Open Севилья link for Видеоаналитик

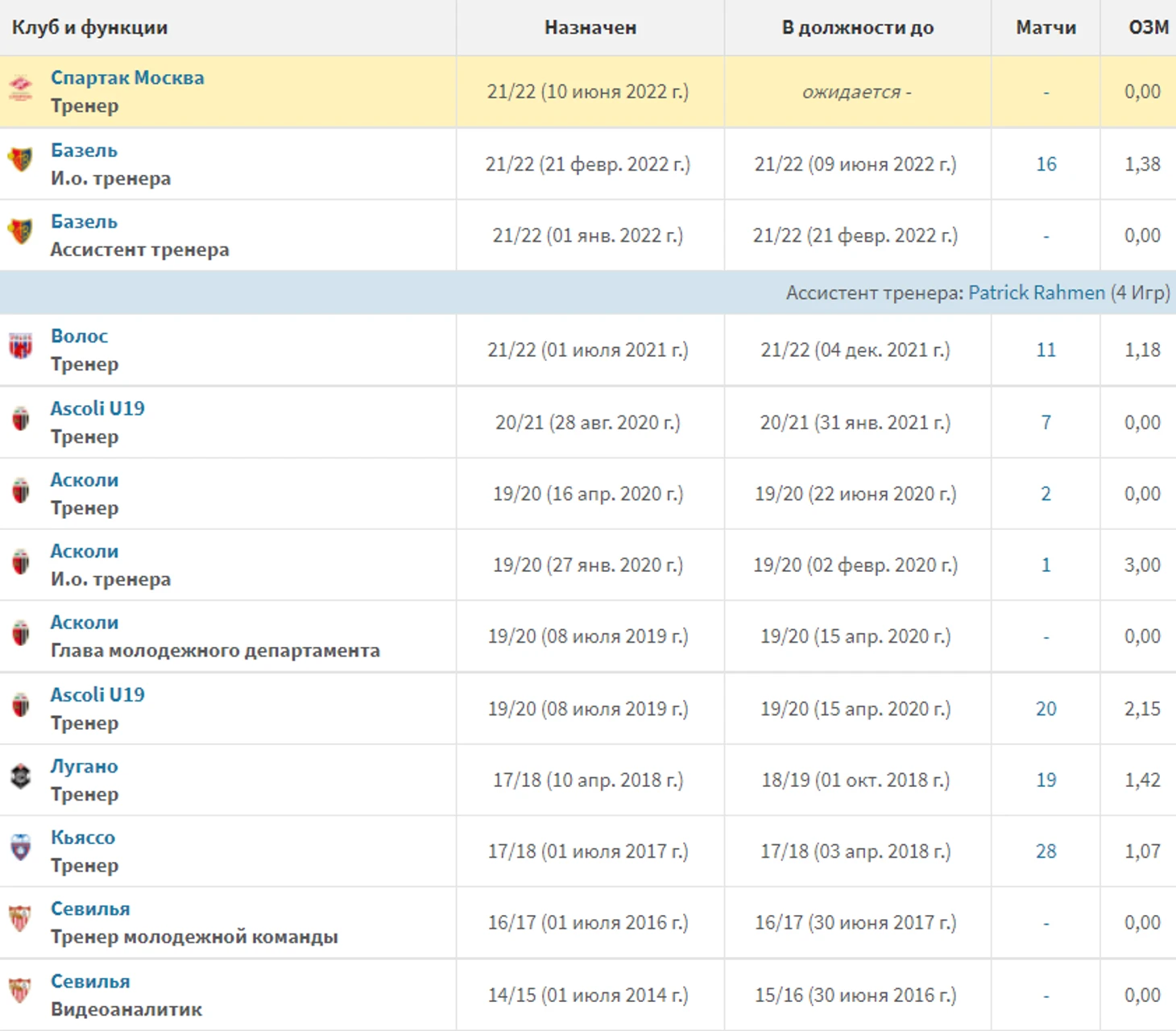coord(90,981)
